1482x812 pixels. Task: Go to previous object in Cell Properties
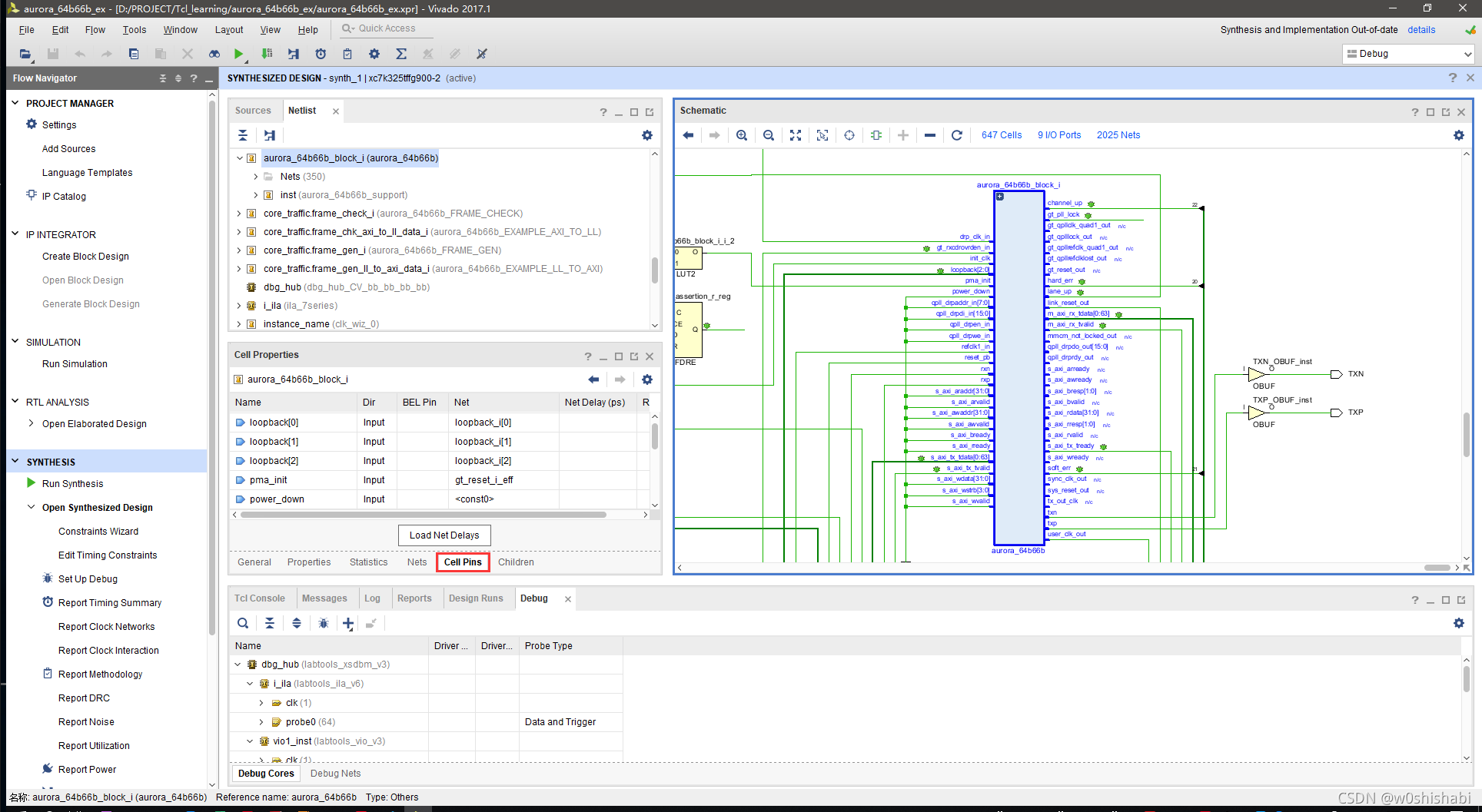point(593,379)
